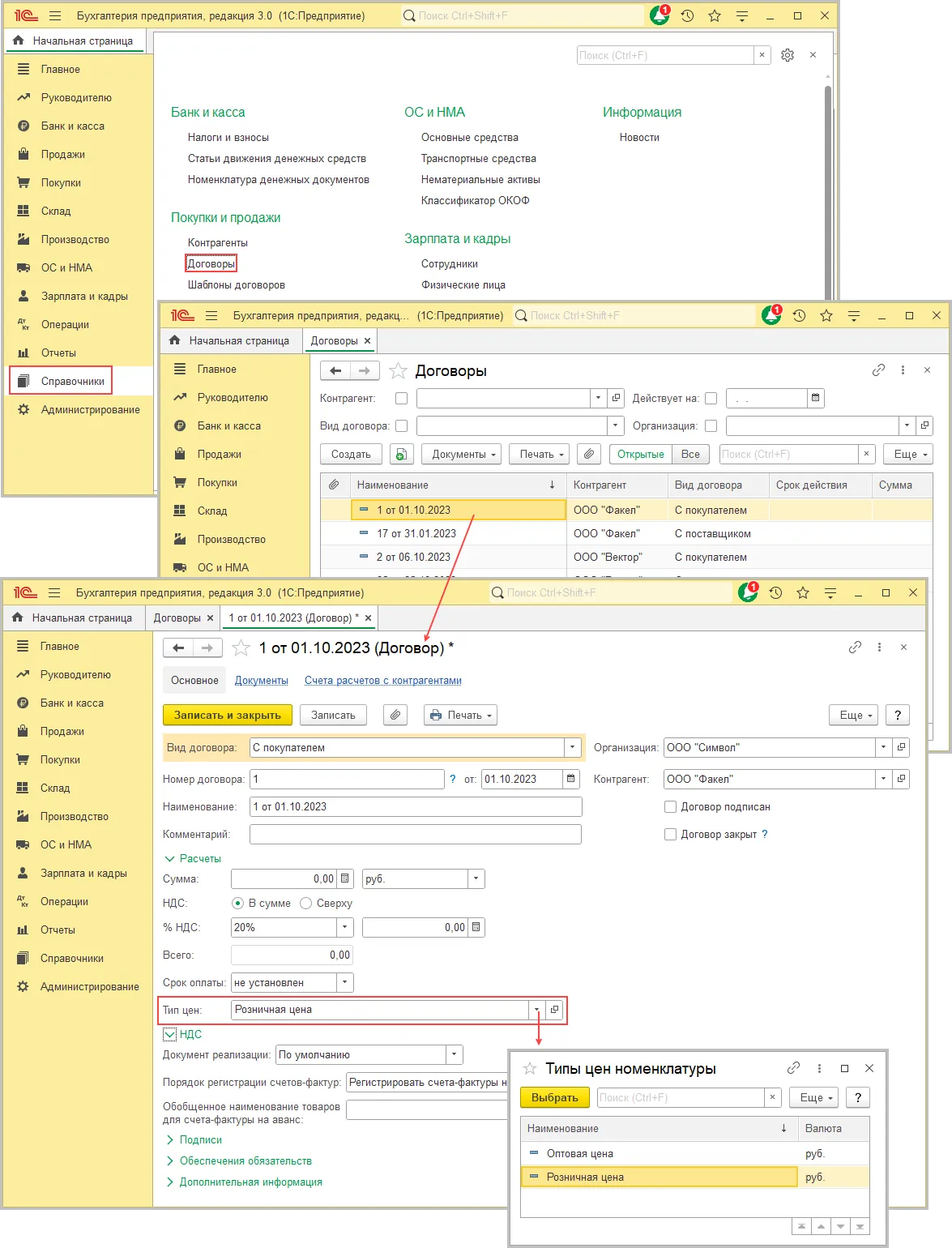
Task: Open Тип цен dropdown arrow
Action: (x=536, y=1010)
